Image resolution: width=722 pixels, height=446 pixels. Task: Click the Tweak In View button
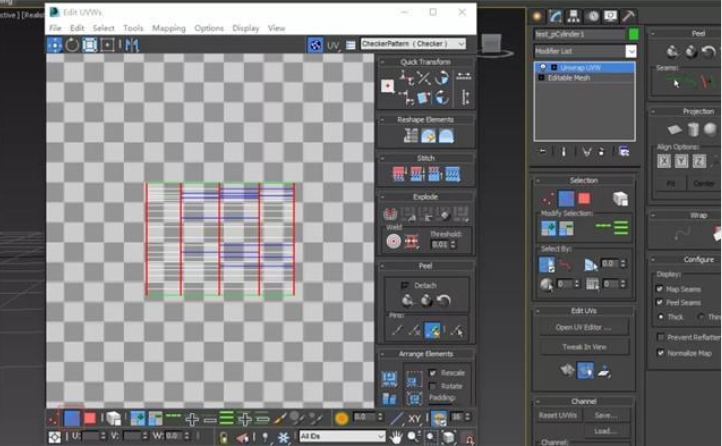pyautogui.click(x=583, y=347)
